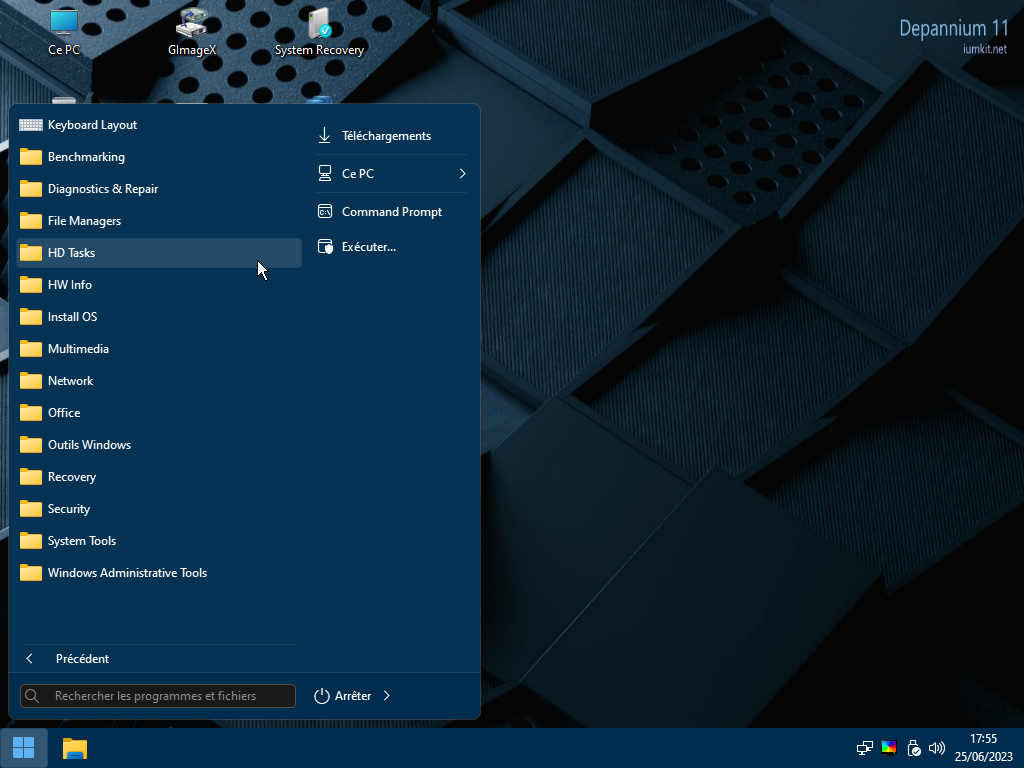Open the Outils Windows menu folder
Screen dimensions: 1024x768
[159, 445]
